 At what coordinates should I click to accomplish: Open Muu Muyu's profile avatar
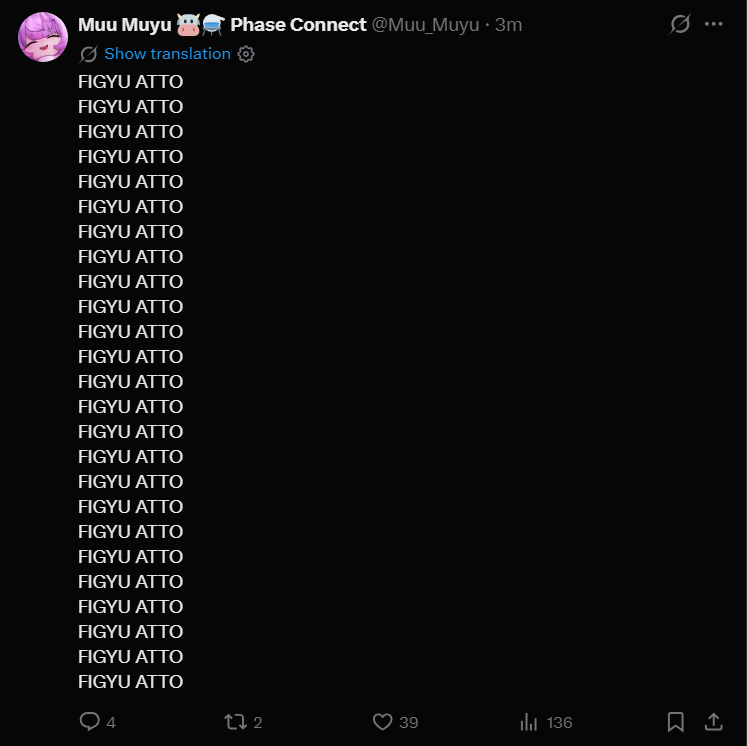43,37
